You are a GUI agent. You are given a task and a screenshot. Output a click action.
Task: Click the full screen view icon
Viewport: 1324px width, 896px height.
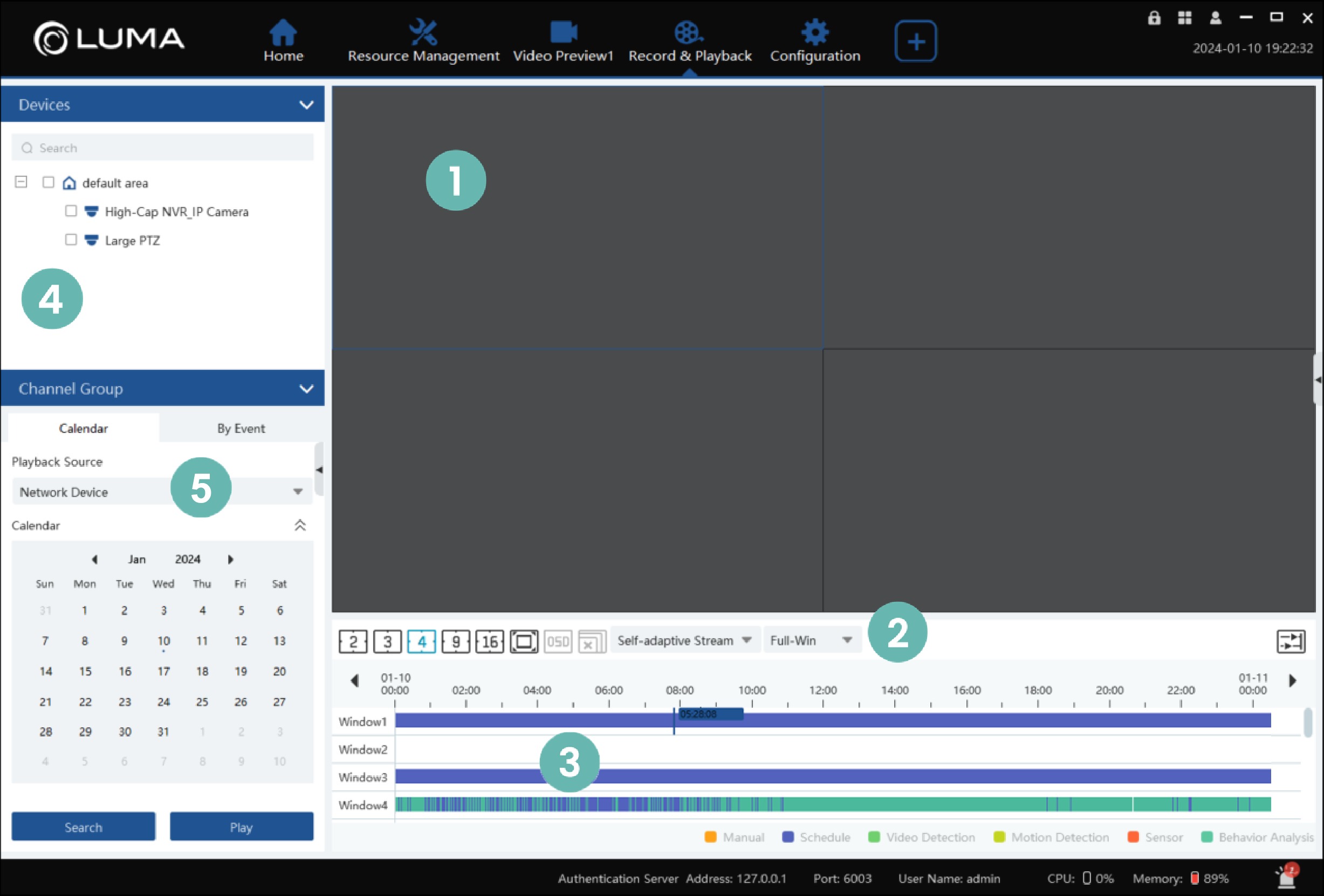click(524, 642)
